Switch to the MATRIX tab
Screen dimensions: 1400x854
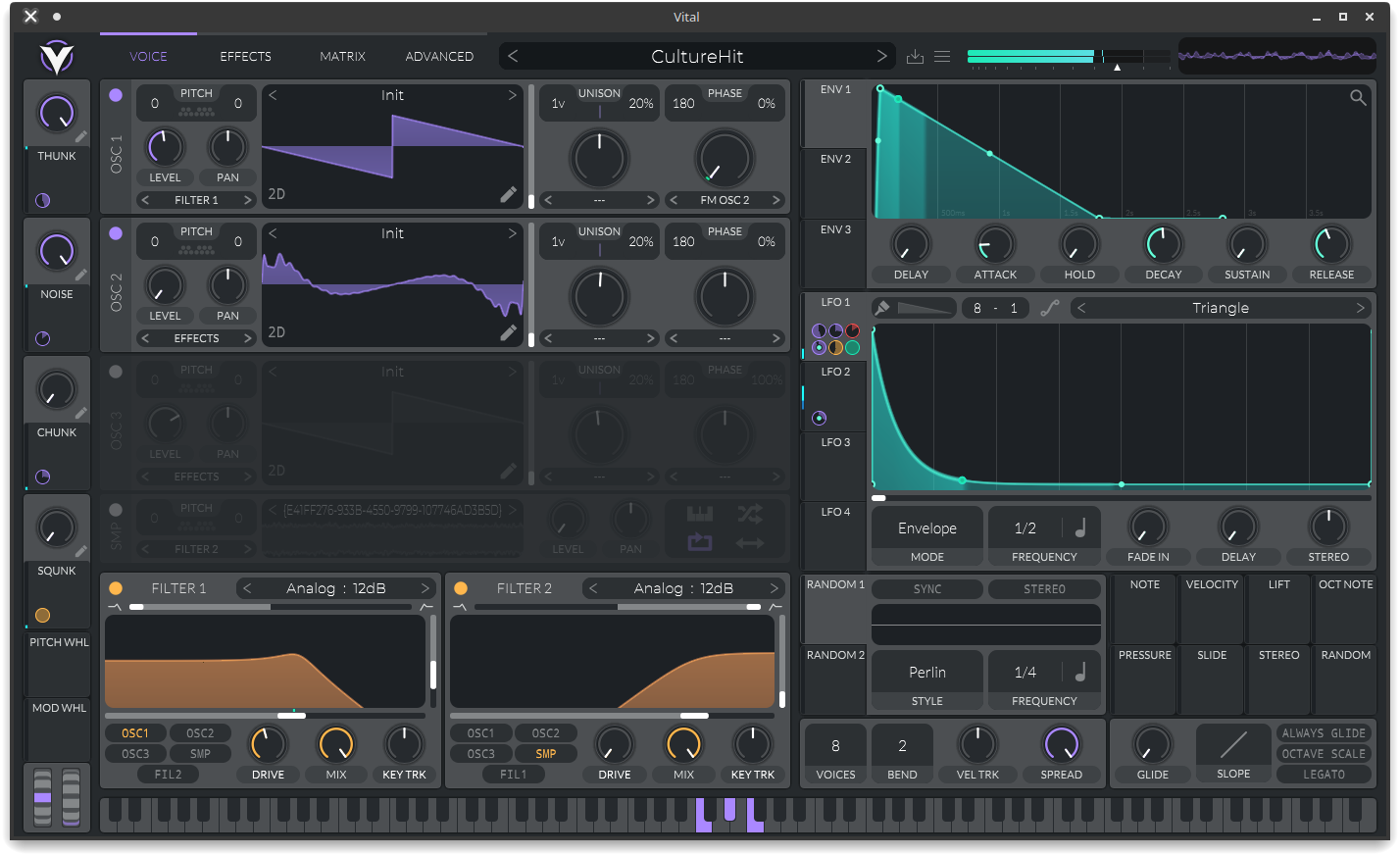point(342,57)
